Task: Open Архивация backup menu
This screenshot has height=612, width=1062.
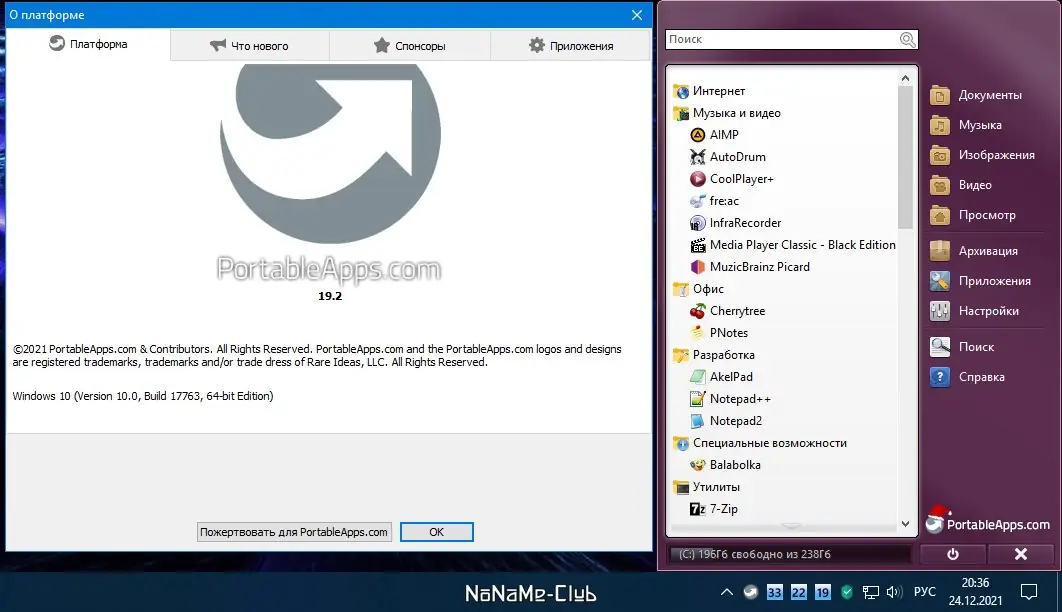Action: click(x=974, y=251)
